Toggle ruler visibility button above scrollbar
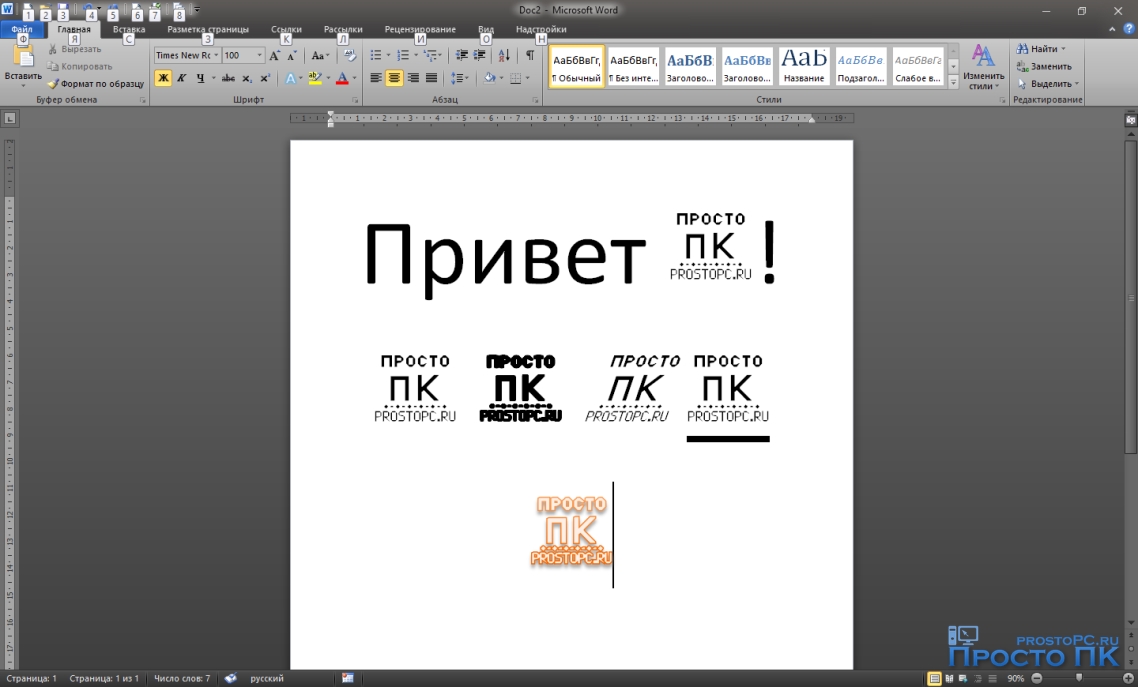The width and height of the screenshot is (1138, 687). click(1131, 120)
